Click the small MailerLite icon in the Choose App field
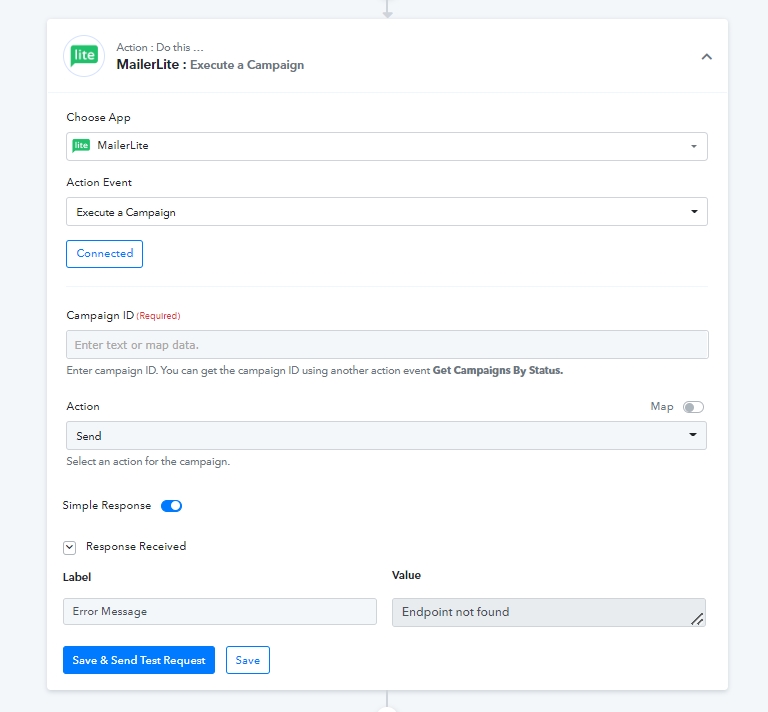The width and height of the screenshot is (768, 712). pyautogui.click(x=81, y=145)
